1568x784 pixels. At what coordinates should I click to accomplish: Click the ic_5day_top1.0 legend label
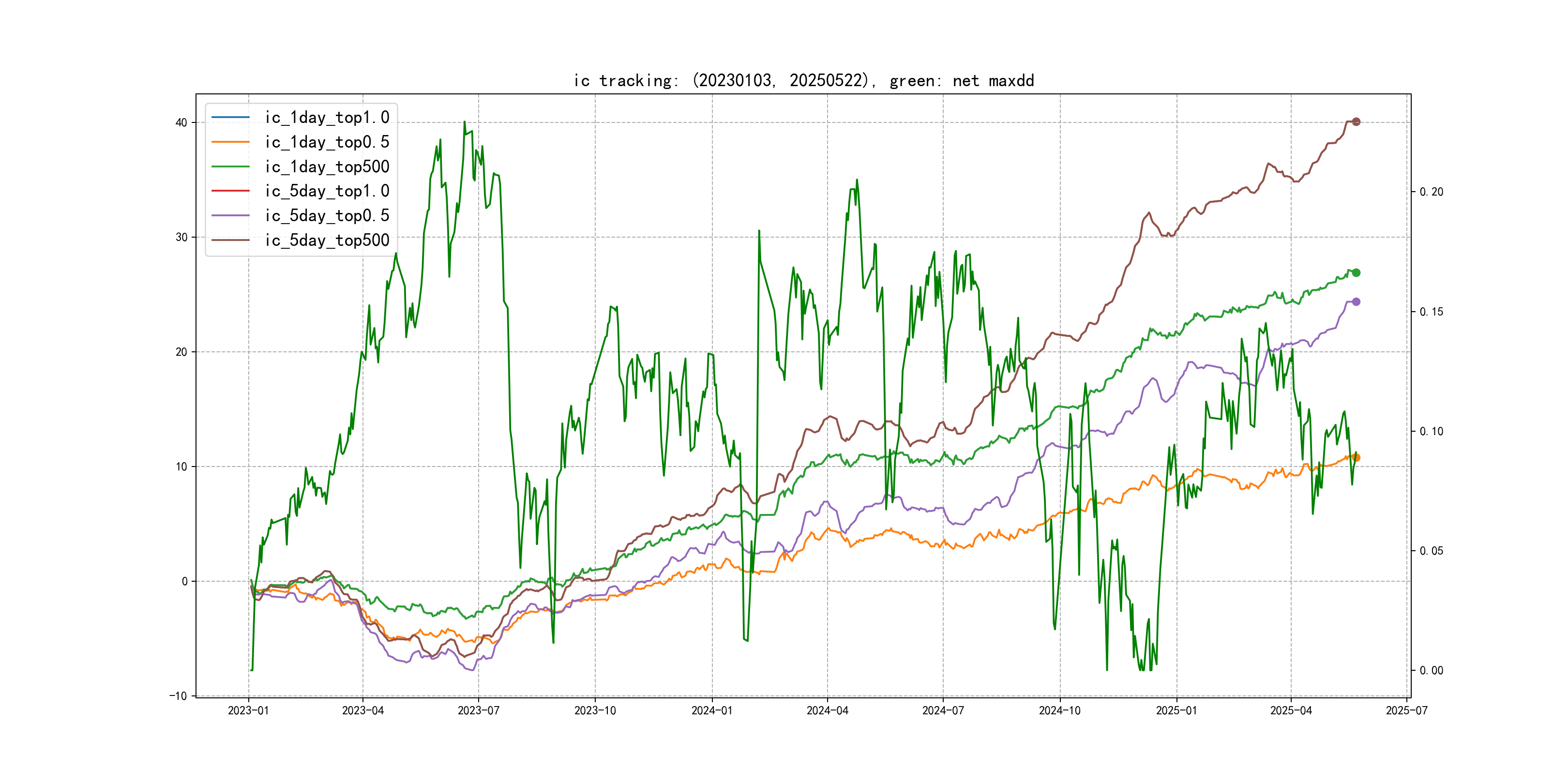(327, 191)
